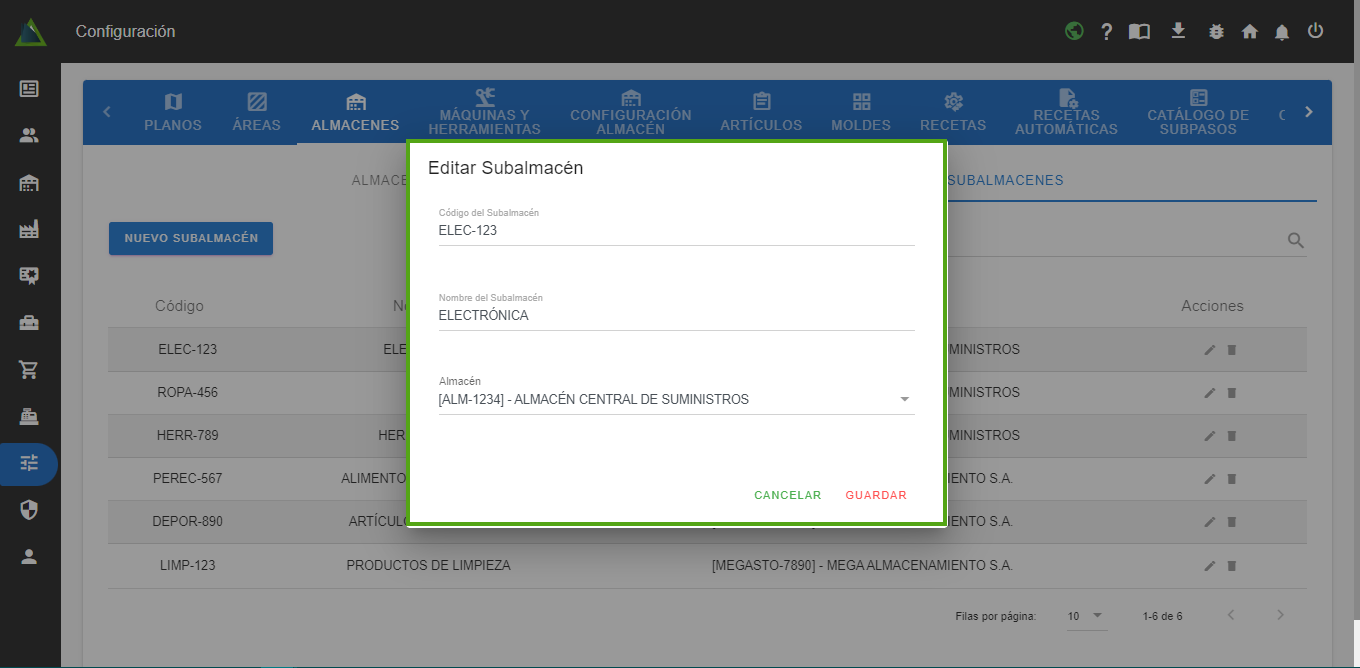This screenshot has width=1360, height=668.
Task: Open rows per page dropdown
Action: (1085, 616)
